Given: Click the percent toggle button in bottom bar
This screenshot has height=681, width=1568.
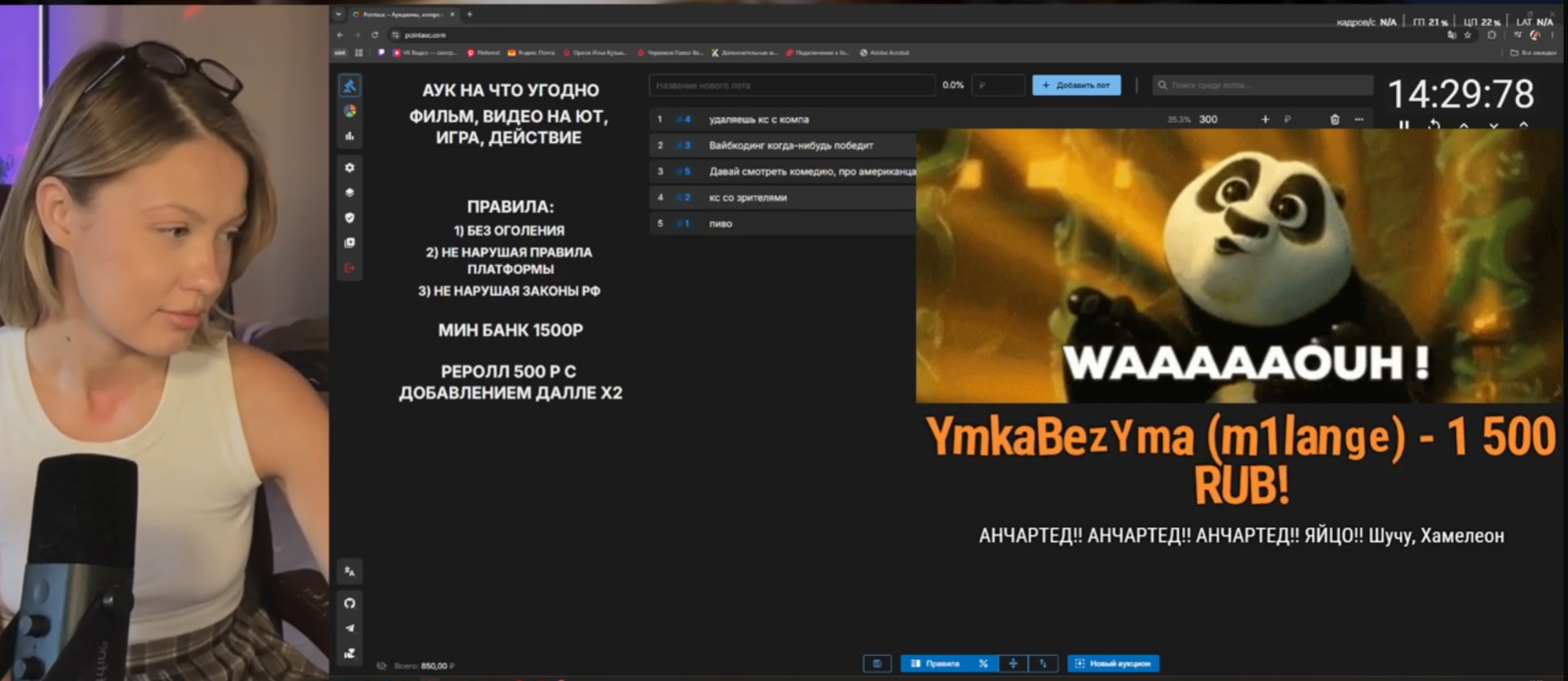Looking at the screenshot, I should (x=984, y=663).
